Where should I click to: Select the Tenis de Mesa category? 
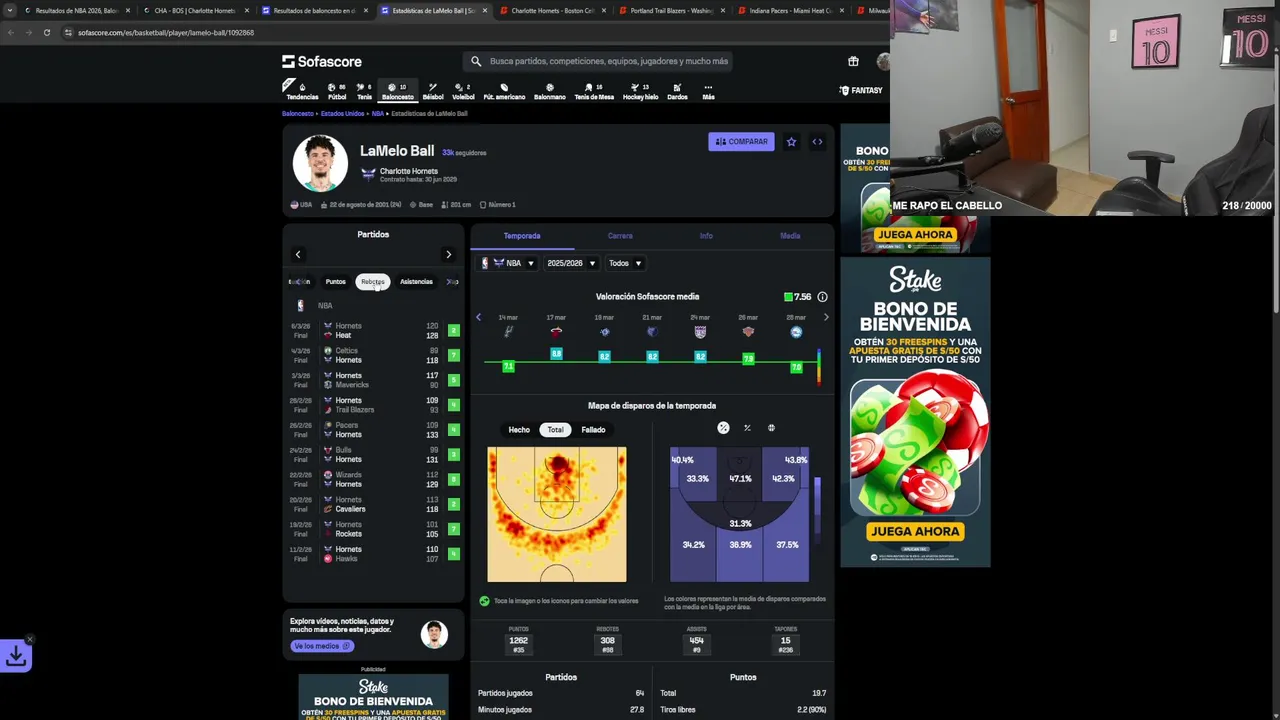(x=594, y=91)
